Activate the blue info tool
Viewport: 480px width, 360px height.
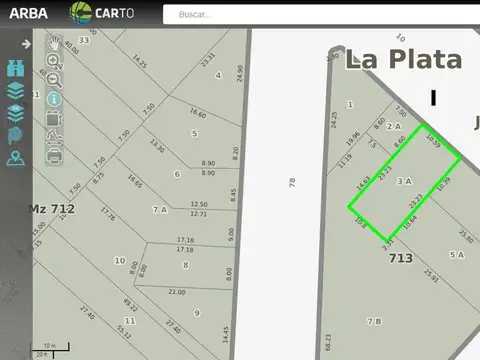tap(54, 99)
